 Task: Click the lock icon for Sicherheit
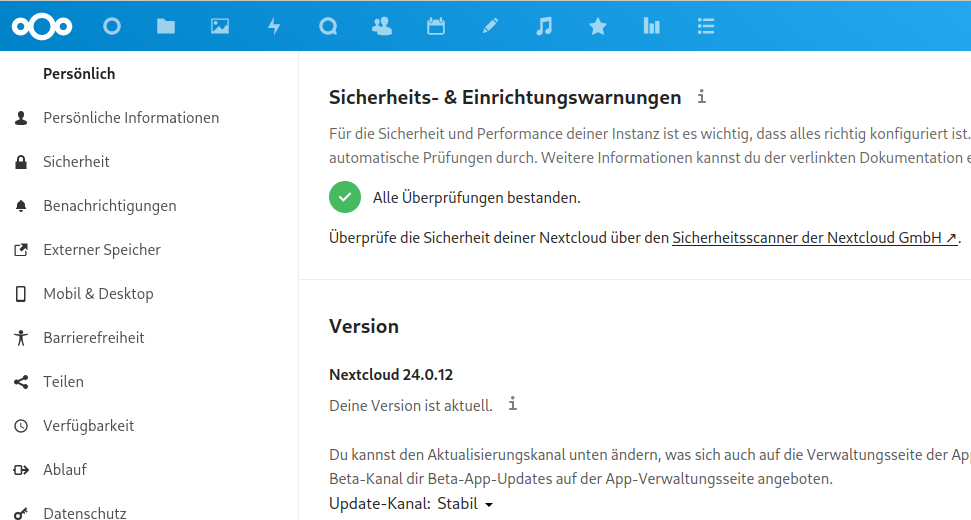(21, 162)
